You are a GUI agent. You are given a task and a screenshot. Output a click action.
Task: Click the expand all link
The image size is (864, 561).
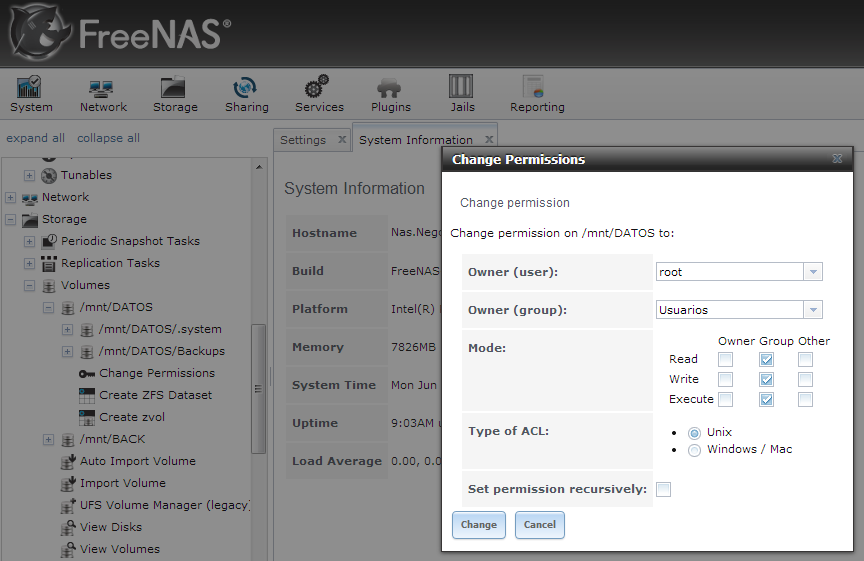[35, 138]
